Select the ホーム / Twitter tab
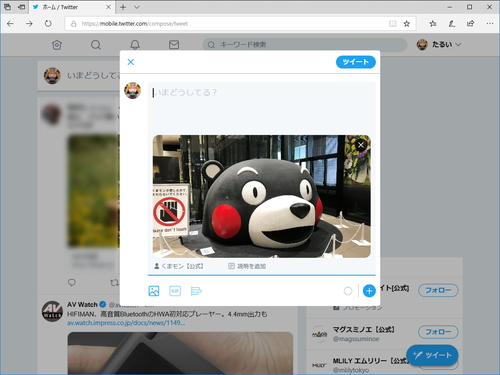 [x=72, y=7]
